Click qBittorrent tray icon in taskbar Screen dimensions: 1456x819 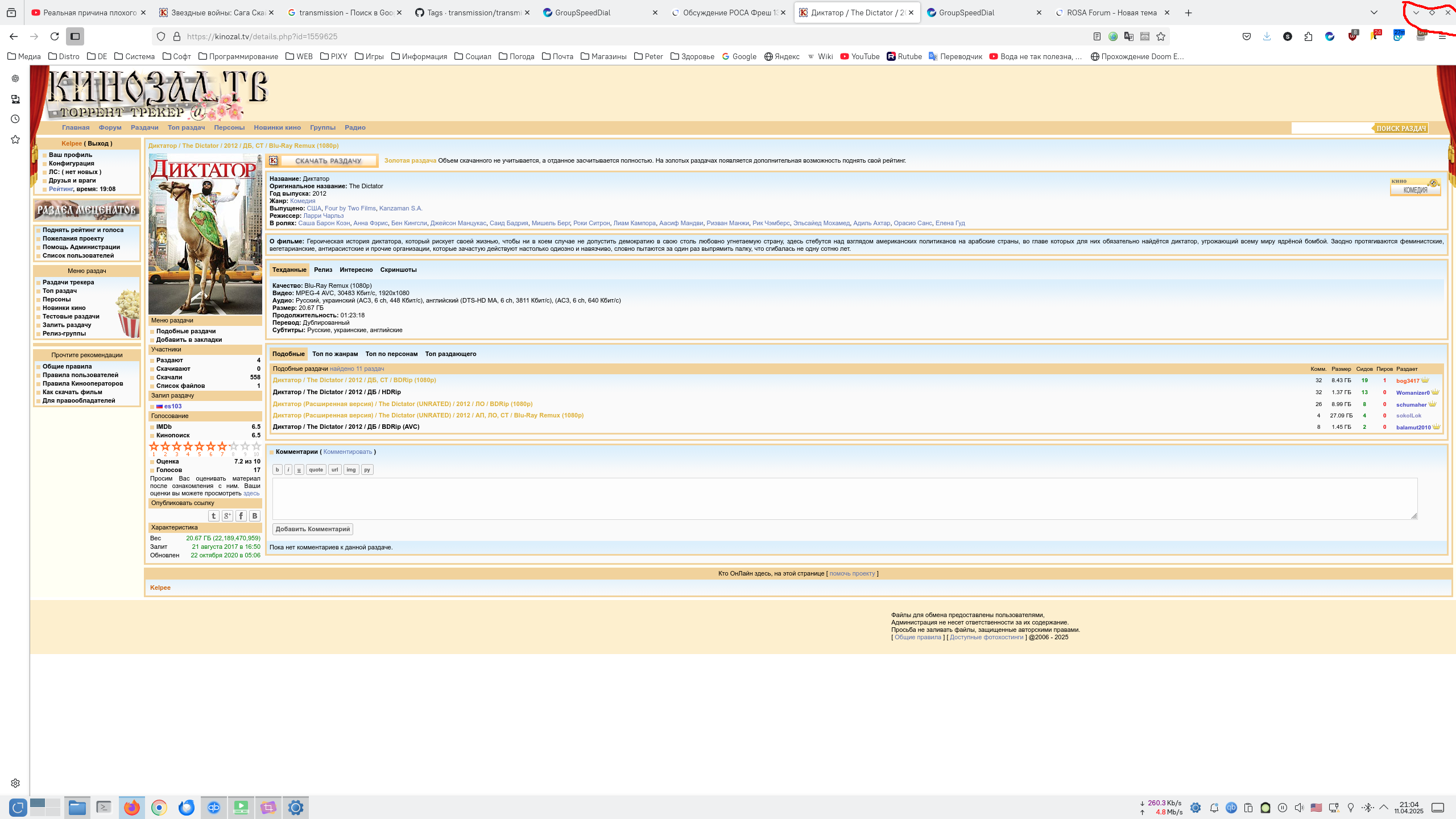1231,808
